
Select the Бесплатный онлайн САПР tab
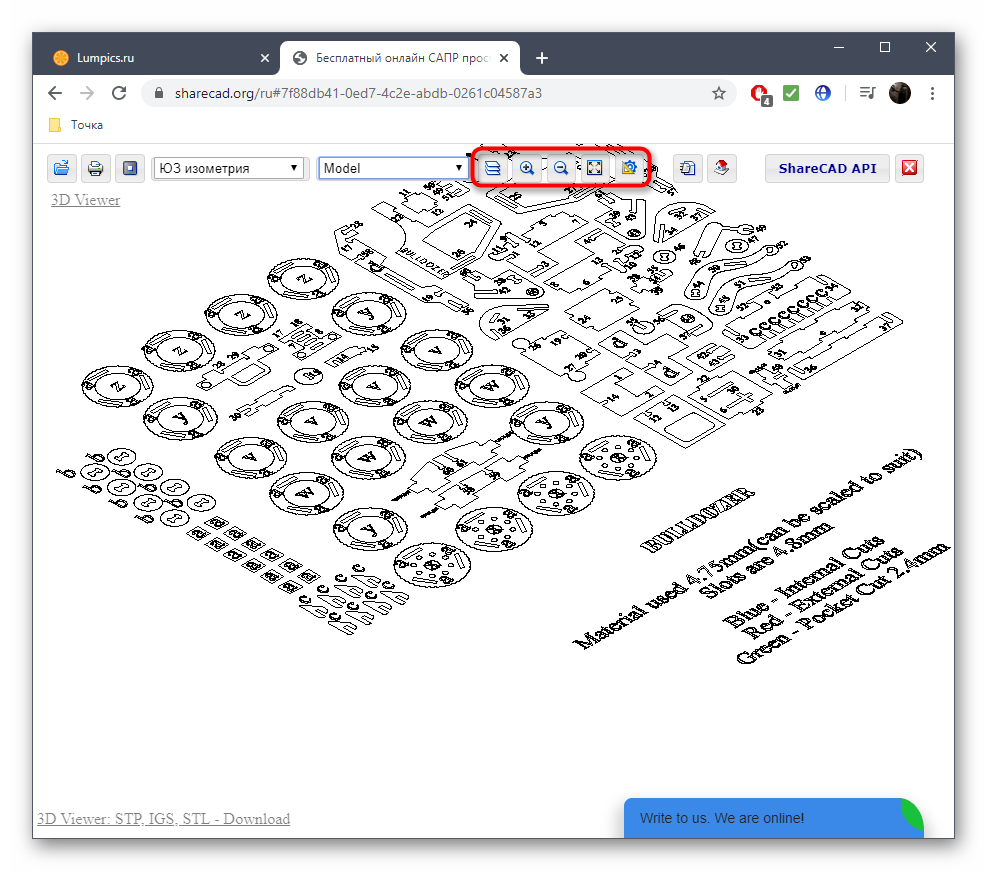(x=400, y=58)
